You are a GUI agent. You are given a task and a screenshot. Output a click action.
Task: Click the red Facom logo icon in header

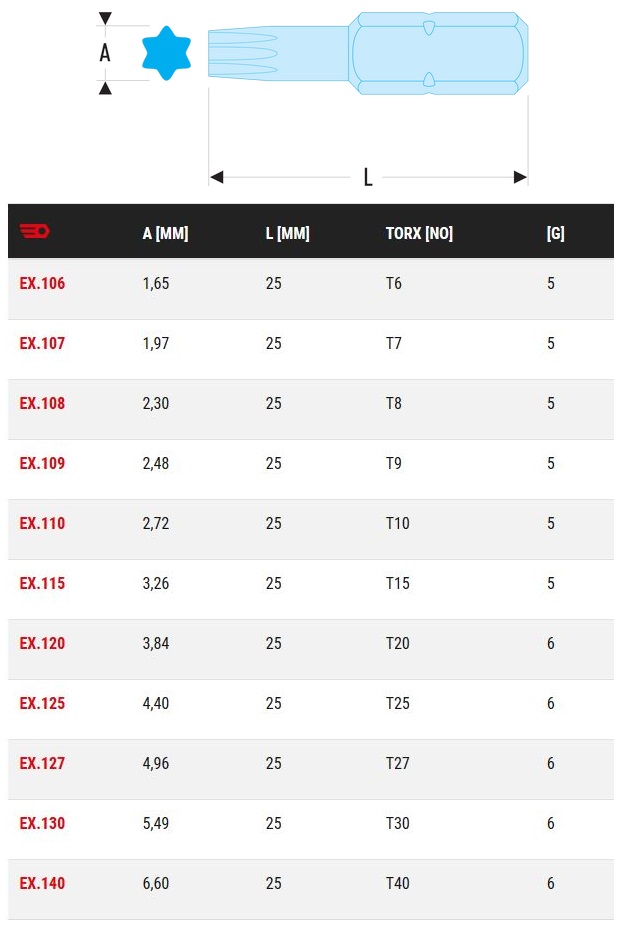tap(34, 232)
